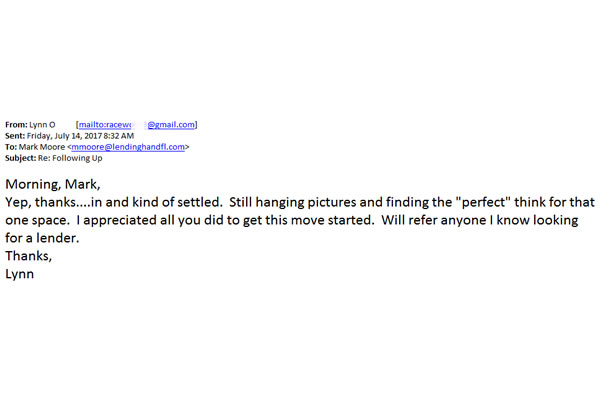600x400 pixels.
Task: Select the recipient name Mark Moore
Action: (43, 147)
